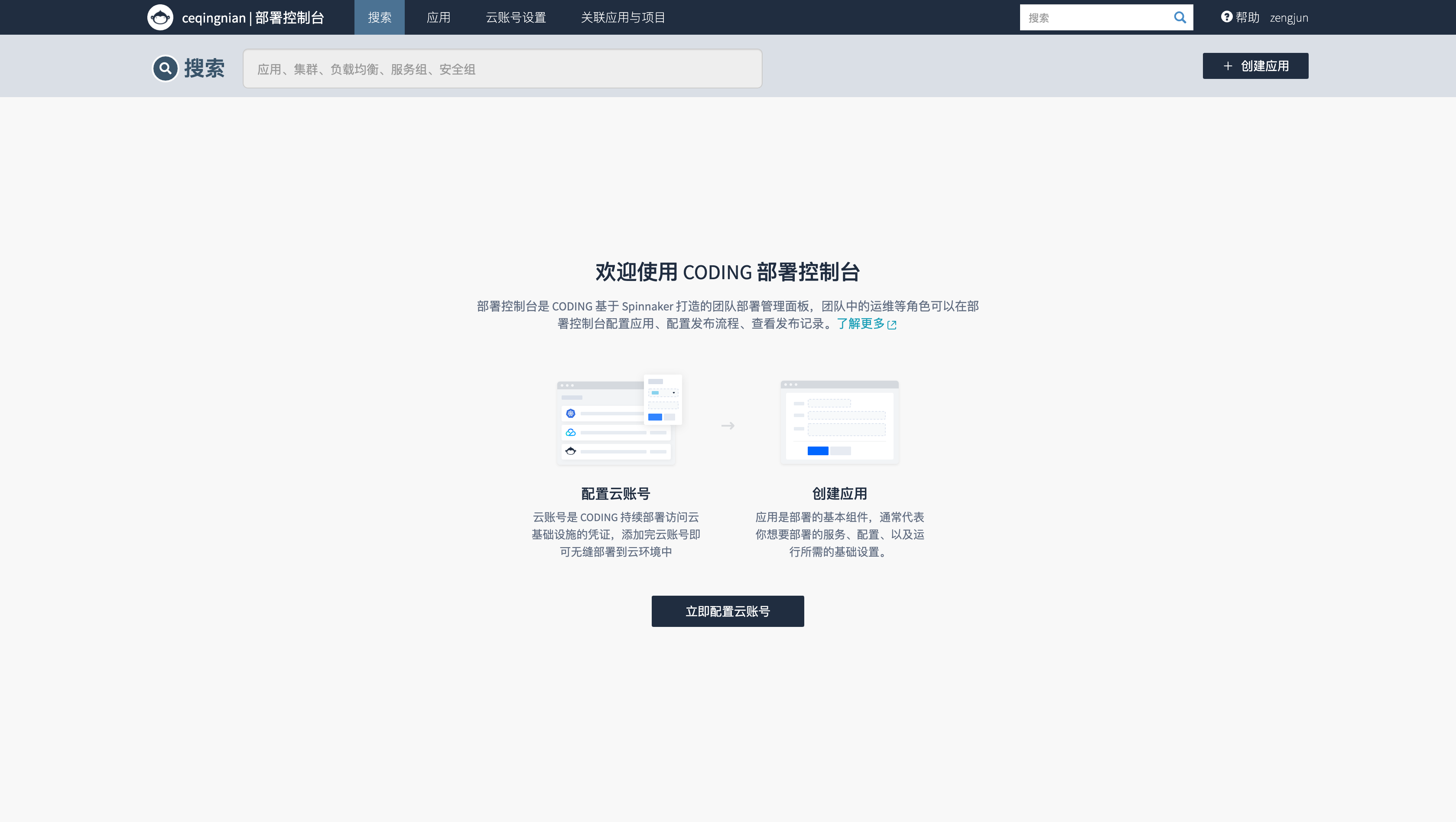Click the 创建应用 heading below illustration
This screenshot has height=822, width=1456.
click(839, 493)
